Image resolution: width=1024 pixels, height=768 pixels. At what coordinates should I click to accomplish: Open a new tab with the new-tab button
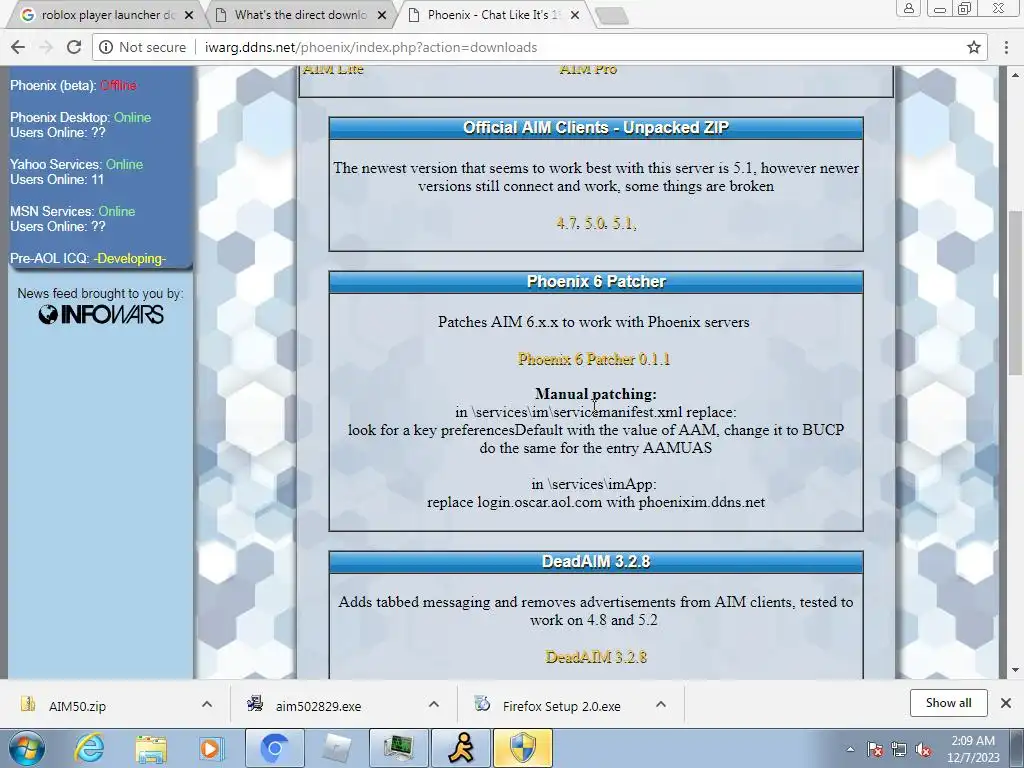[x=613, y=16]
